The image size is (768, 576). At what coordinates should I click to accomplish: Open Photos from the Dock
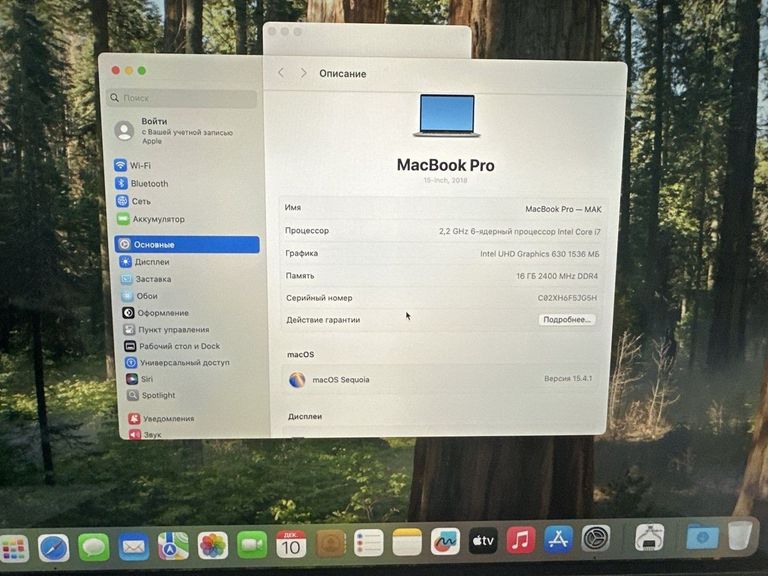pos(213,546)
